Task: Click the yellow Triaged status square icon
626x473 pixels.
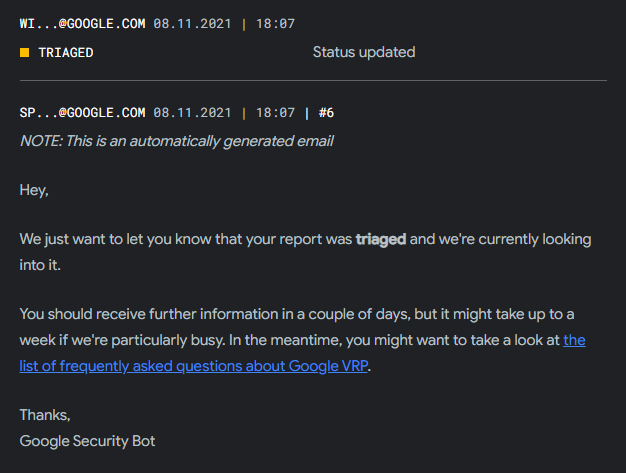Action: 24,52
